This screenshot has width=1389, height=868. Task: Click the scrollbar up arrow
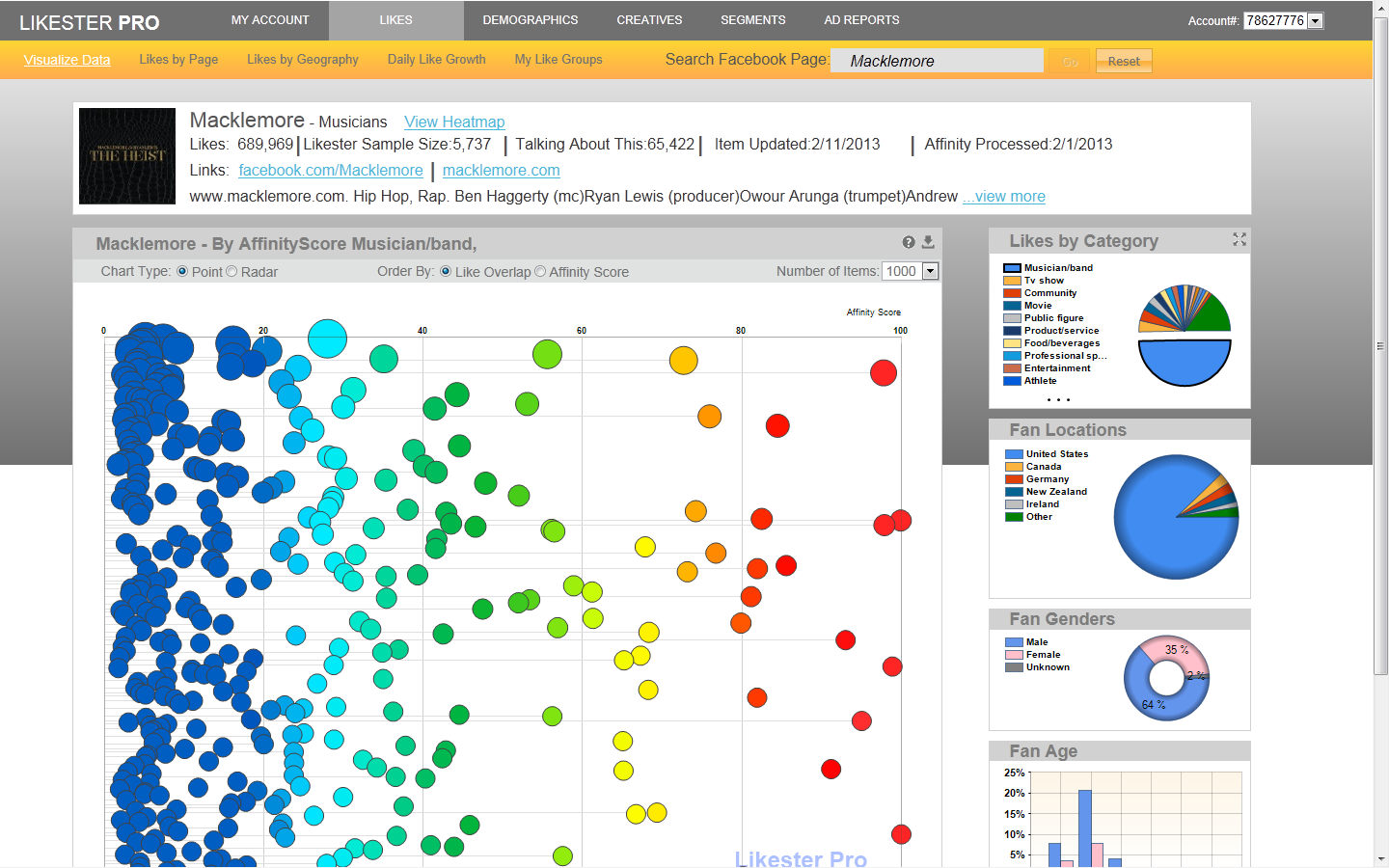pos(1381,8)
